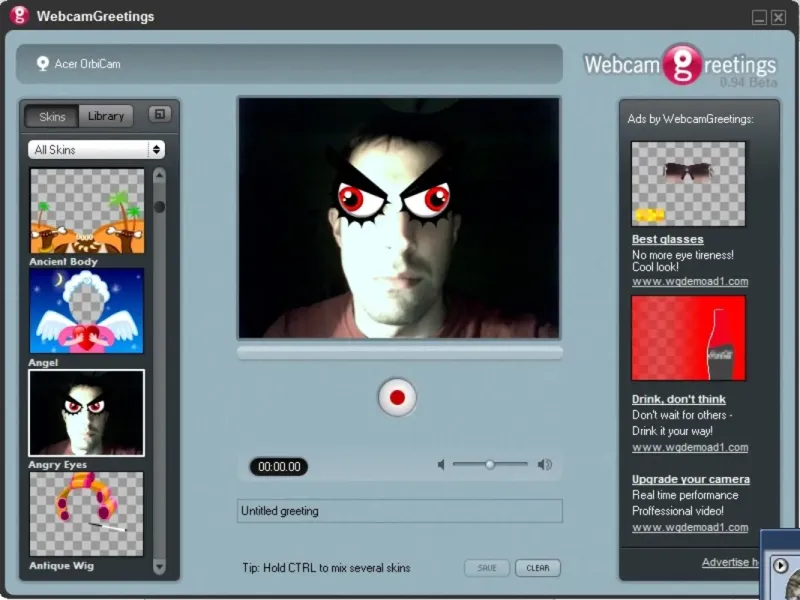Click wgdemoad1.com link under Best glasses
The image size is (800, 600).
point(690,281)
